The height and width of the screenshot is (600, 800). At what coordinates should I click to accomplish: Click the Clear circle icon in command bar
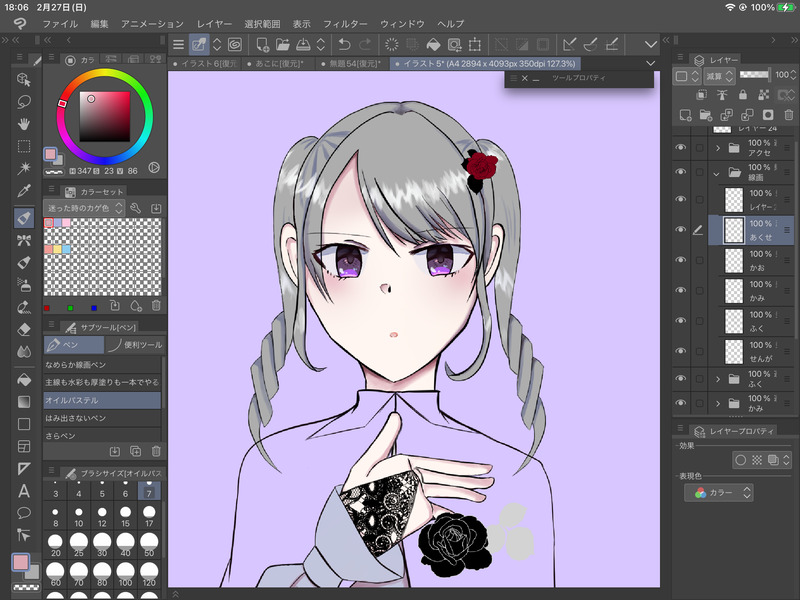pos(391,45)
